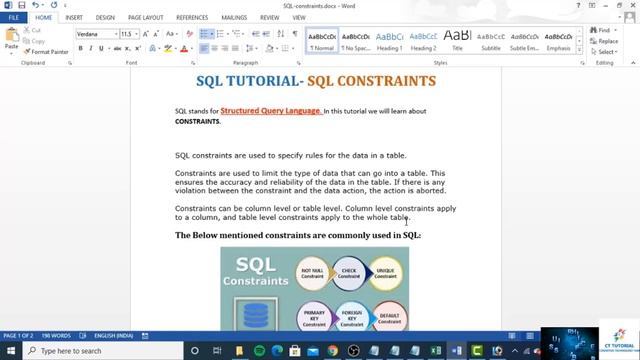The image size is (640, 360).
Task: Open the FILE tab
Action: point(13,18)
